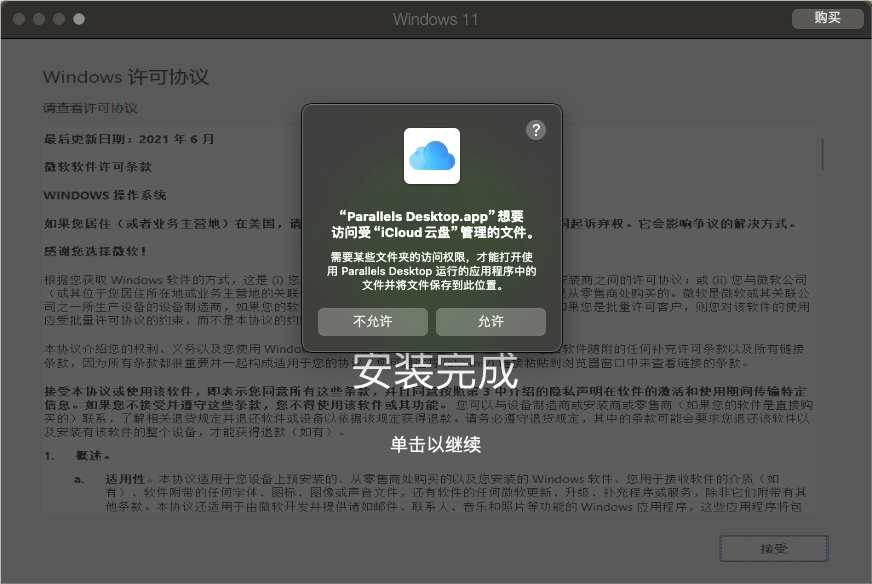This screenshot has height=584, width=872.
Task: Click the 感谢您选择微软 line
Action: point(96,251)
